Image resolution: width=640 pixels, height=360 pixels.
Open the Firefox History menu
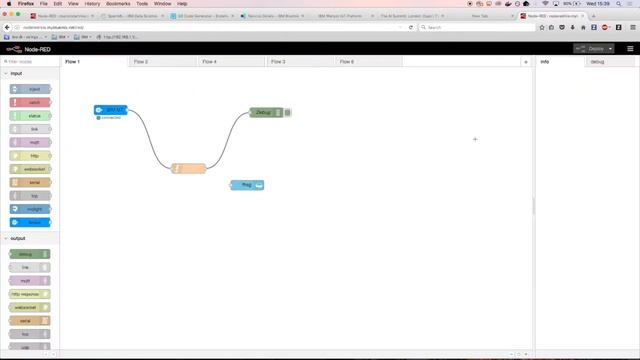point(92,4)
